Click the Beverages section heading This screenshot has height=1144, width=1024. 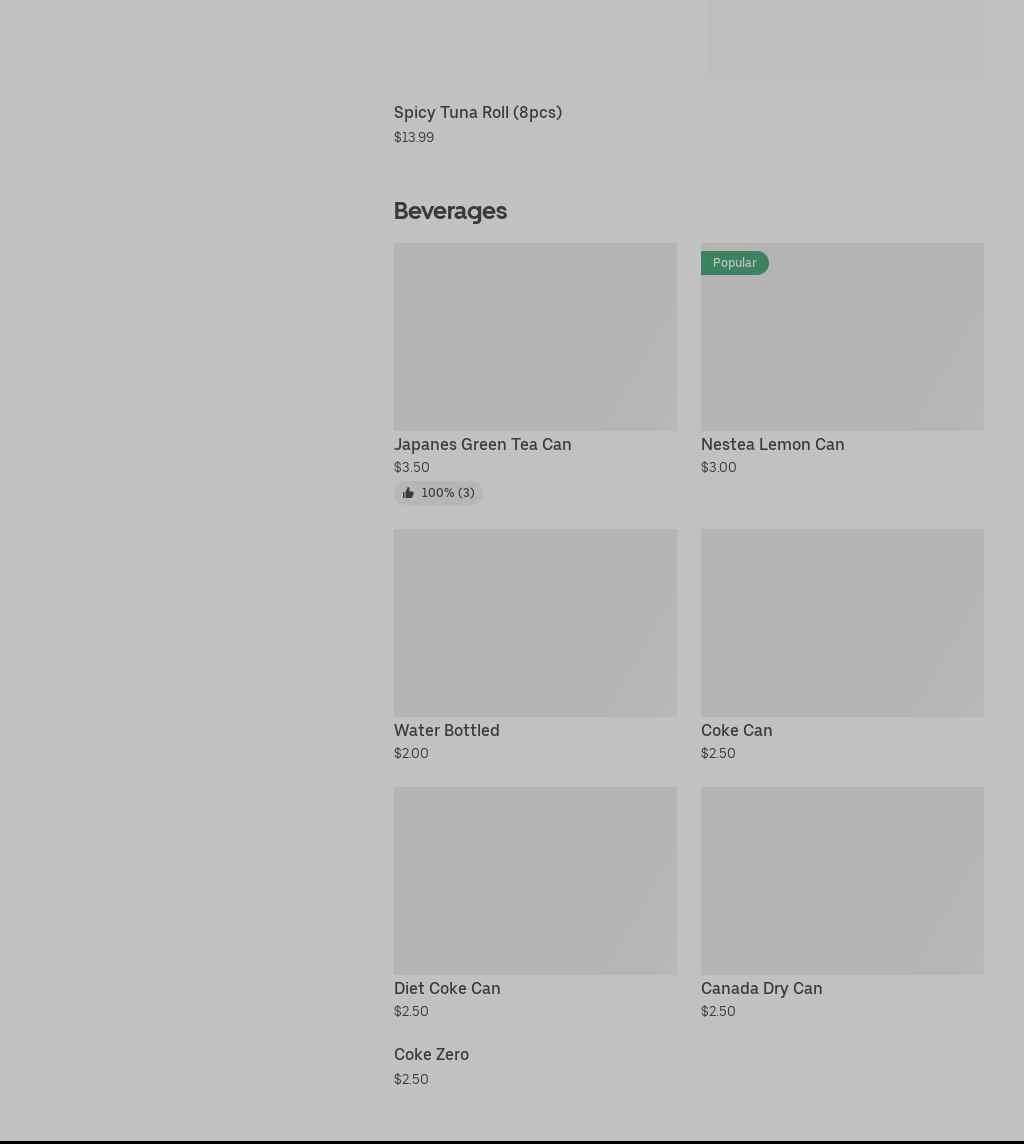pyautogui.click(x=450, y=211)
